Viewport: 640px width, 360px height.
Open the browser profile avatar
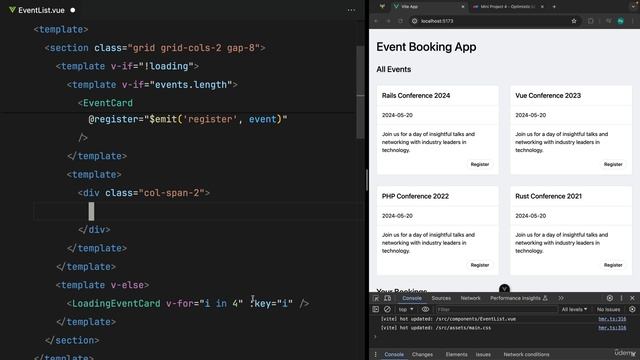tap(620, 21)
